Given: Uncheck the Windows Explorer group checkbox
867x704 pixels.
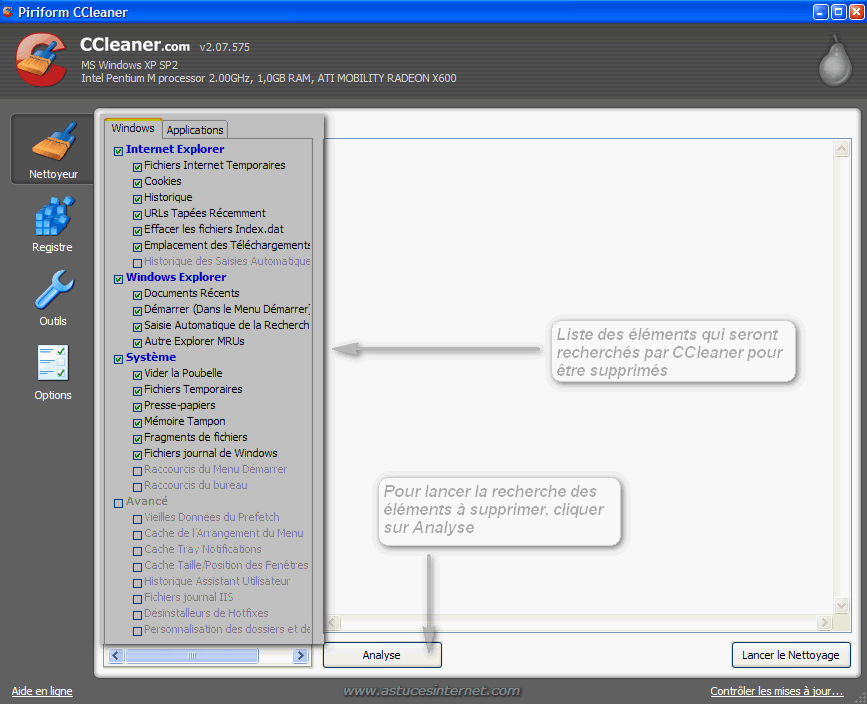Looking at the screenshot, I should [x=118, y=279].
